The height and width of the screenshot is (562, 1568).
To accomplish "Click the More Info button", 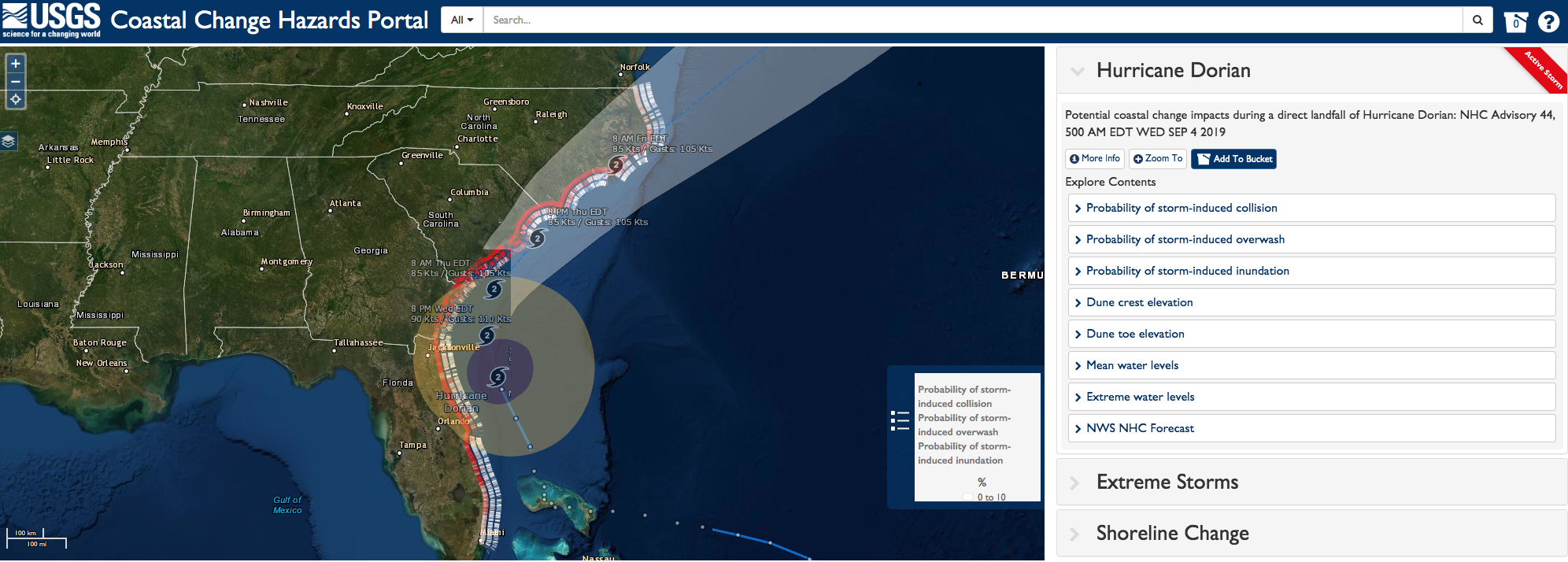I will tap(1094, 159).
